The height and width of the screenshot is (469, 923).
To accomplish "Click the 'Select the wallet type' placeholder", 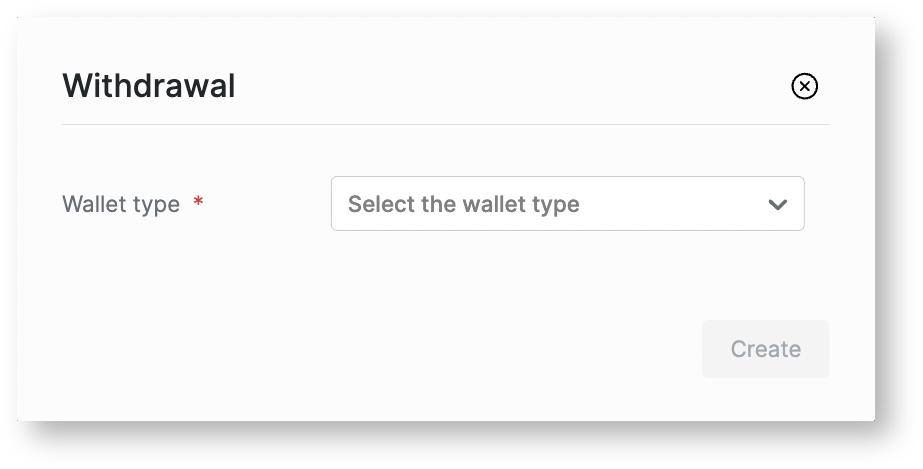I will 463,205.
